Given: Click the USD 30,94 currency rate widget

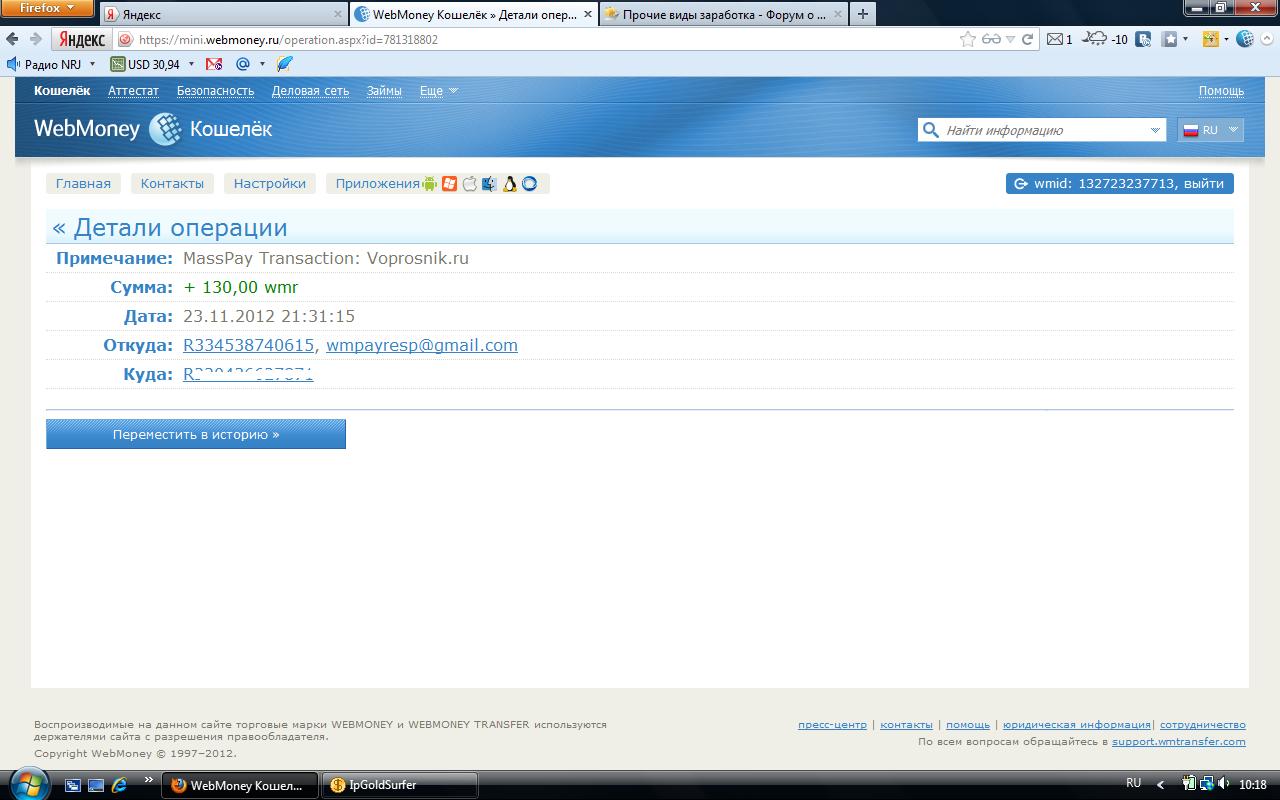Looking at the screenshot, I should (x=146, y=64).
